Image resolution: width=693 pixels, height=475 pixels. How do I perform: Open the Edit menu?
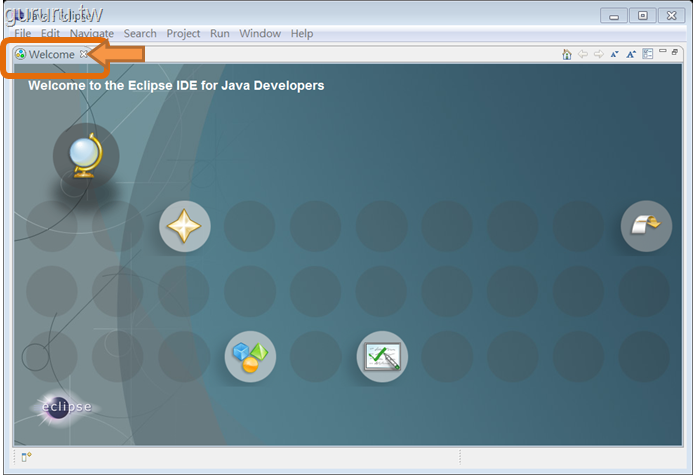click(x=50, y=34)
